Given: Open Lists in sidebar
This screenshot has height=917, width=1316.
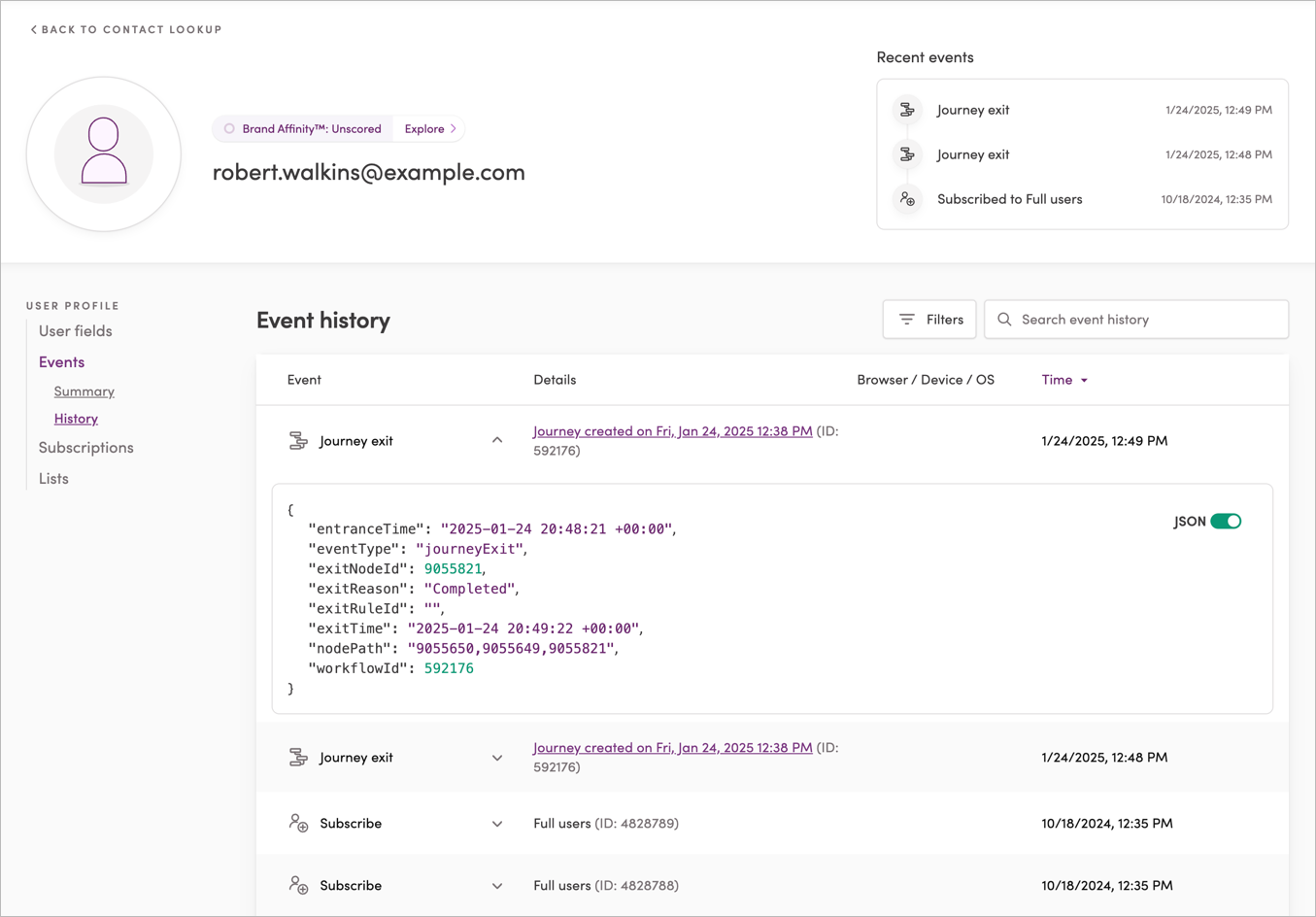Looking at the screenshot, I should [53, 479].
